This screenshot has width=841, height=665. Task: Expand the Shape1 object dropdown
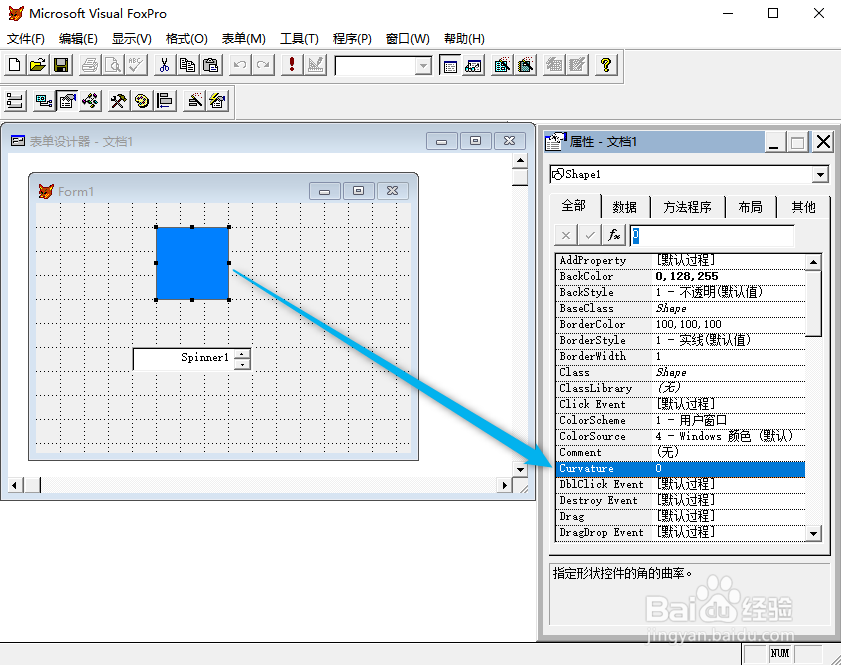coord(820,174)
